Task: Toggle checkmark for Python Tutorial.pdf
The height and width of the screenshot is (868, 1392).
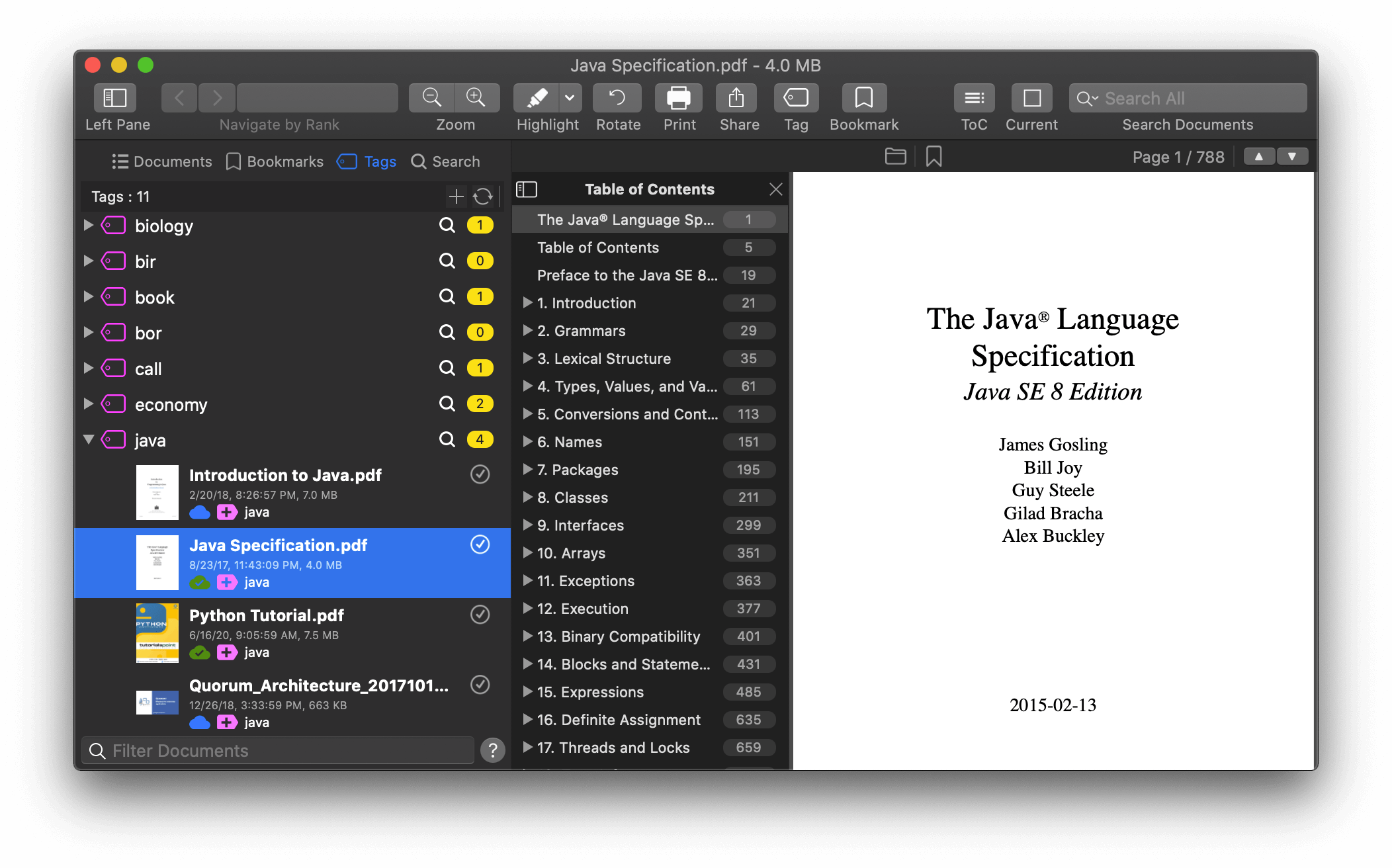Action: (480, 615)
